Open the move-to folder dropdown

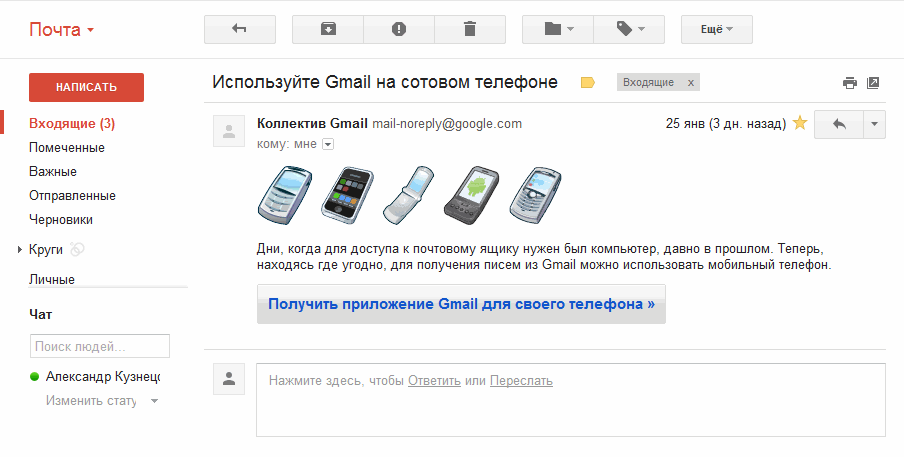pos(558,29)
